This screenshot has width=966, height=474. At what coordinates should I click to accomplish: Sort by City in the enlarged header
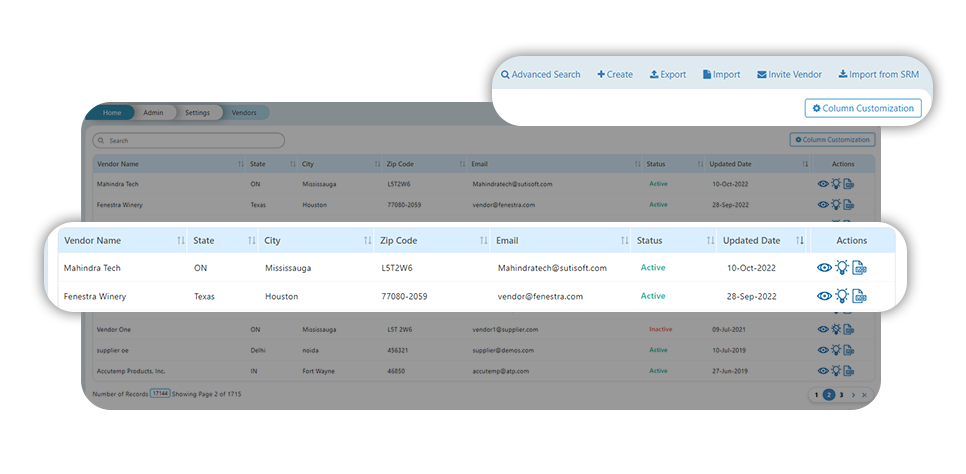pyautogui.click(x=368, y=240)
